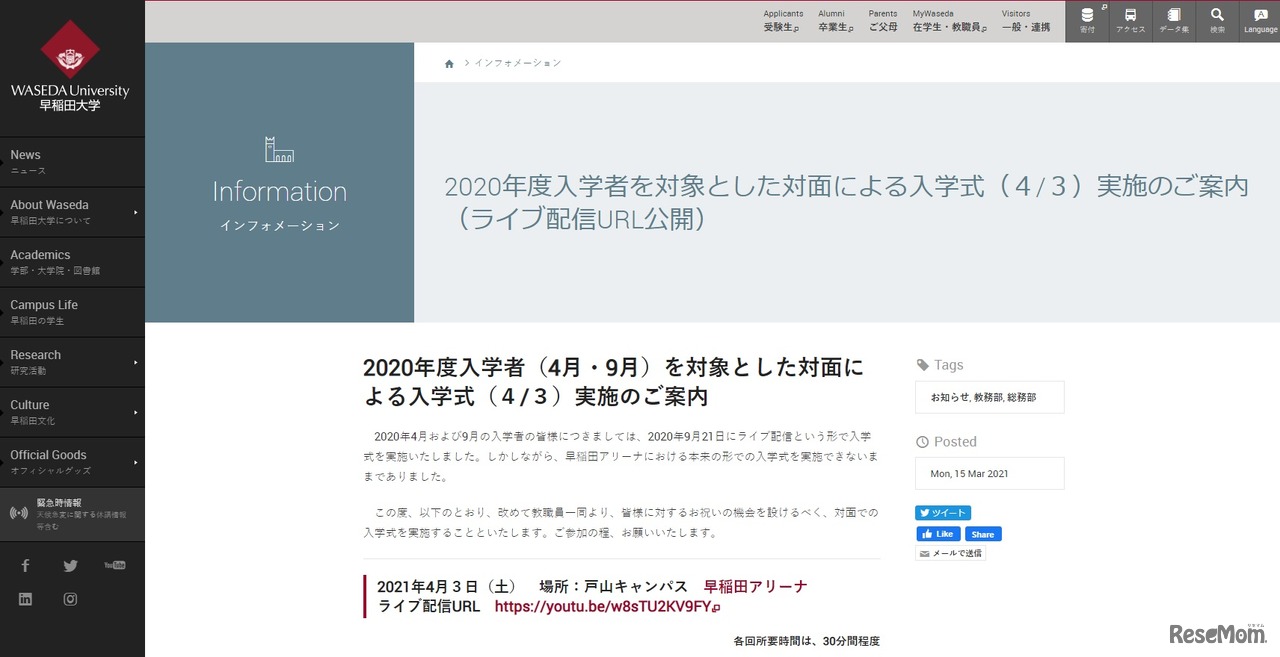Open Alumni 卒業生 link
This screenshot has height=657, width=1280.
[835, 21]
